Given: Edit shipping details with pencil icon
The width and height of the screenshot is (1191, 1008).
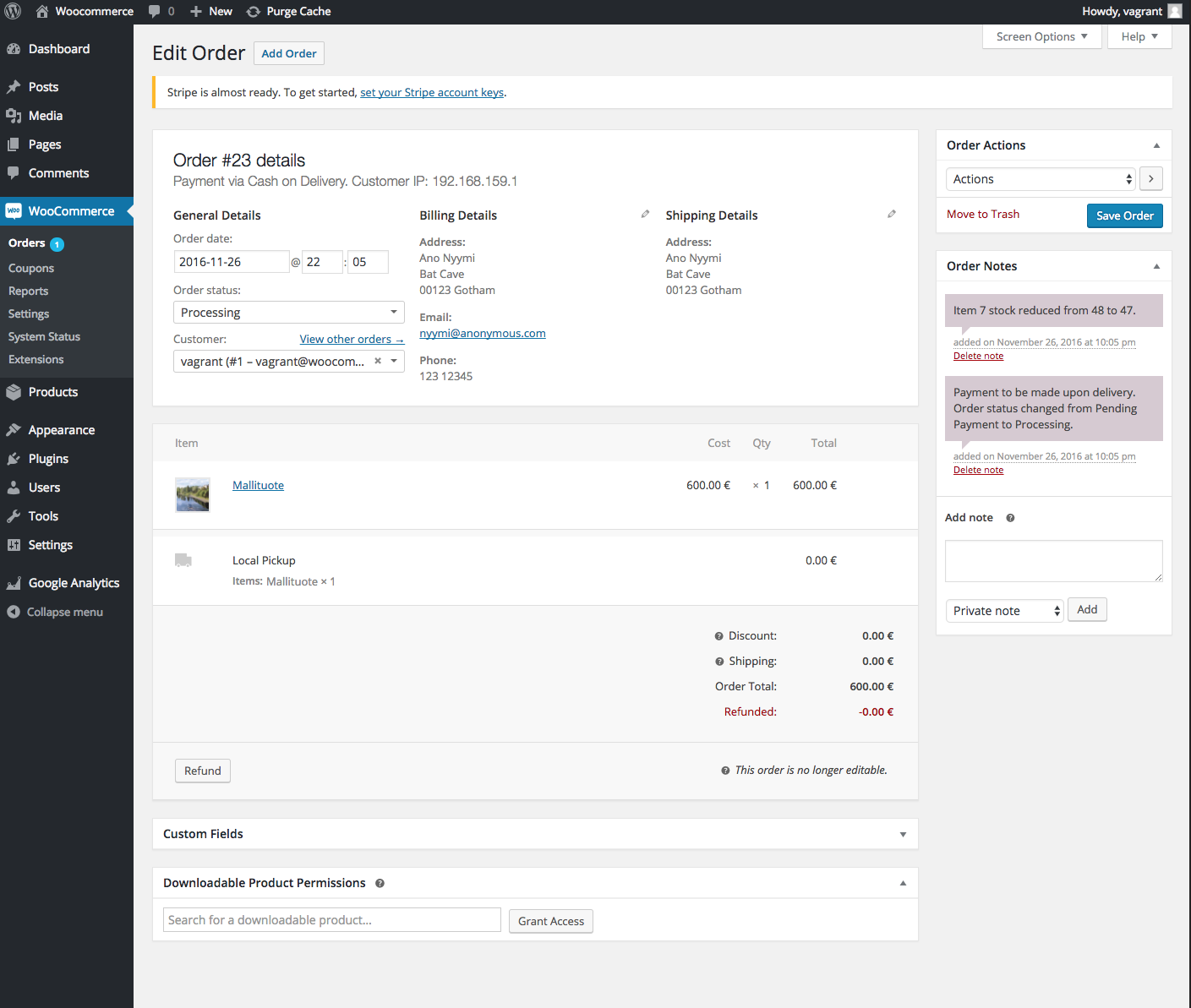Looking at the screenshot, I should [891, 215].
